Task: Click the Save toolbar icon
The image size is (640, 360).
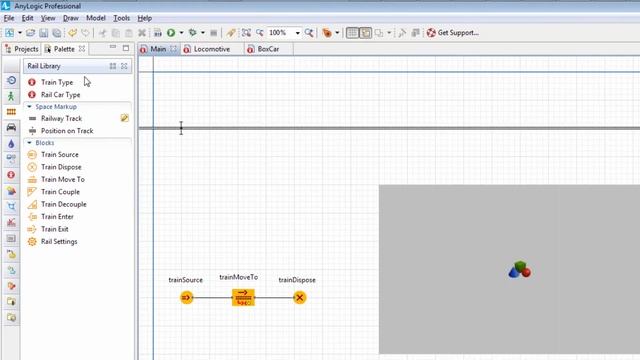Action: coord(44,33)
